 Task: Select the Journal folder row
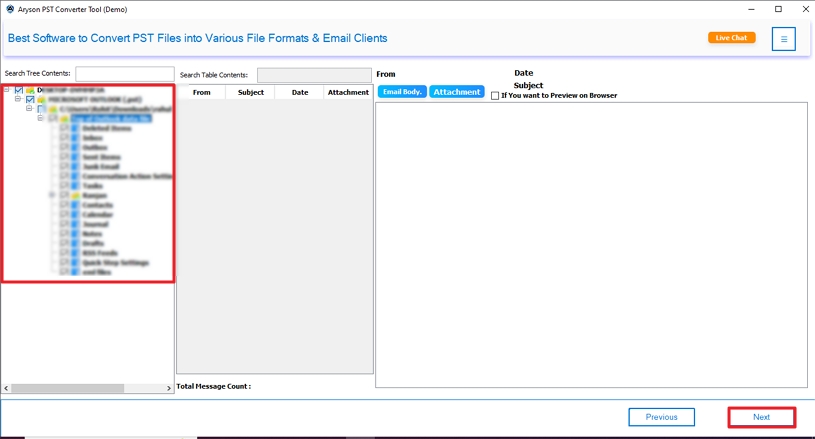[x=96, y=224]
